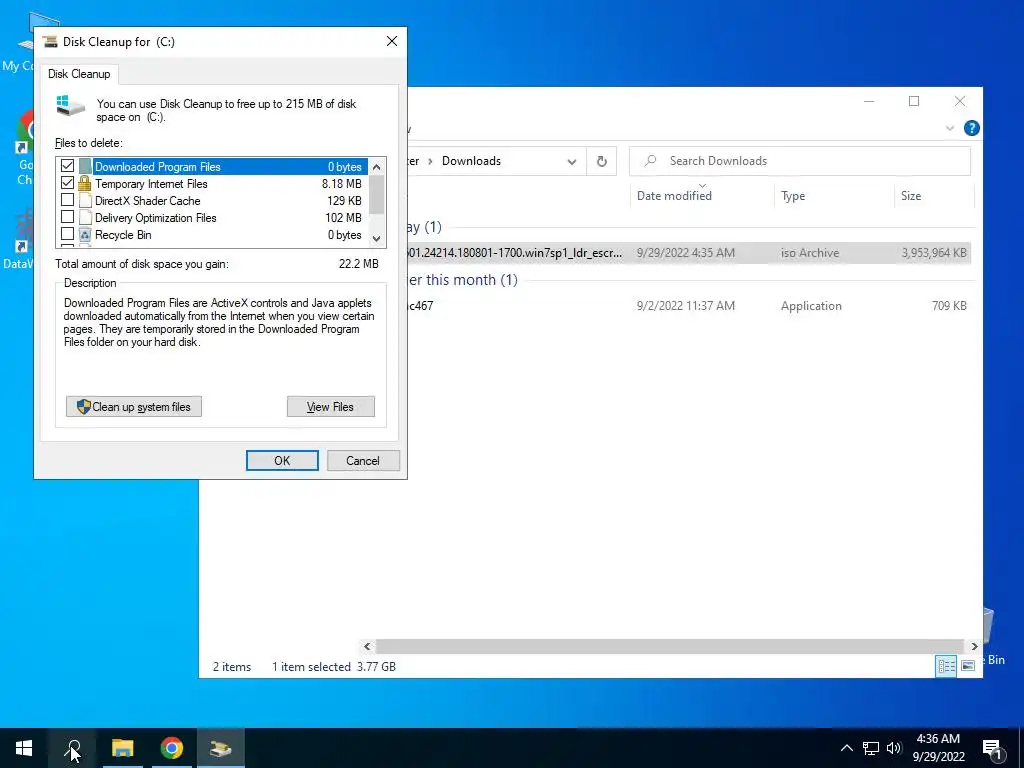This screenshot has height=768, width=1024.
Task: Click the View Files button
Action: pyautogui.click(x=330, y=406)
